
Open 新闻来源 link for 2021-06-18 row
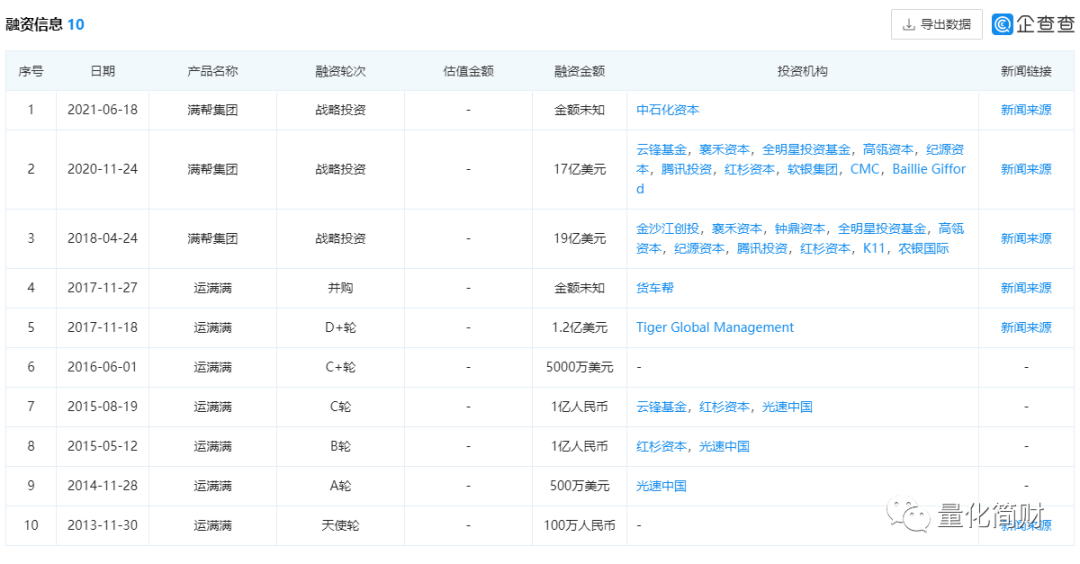[x=1026, y=109]
